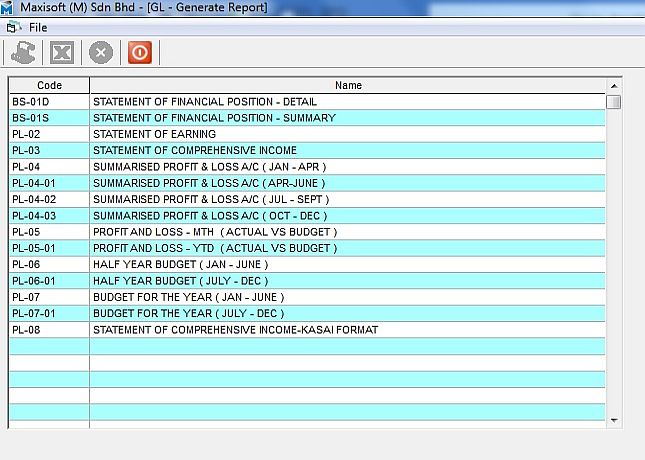
Task: Click the Excel export toolbar icon
Action: pos(62,53)
